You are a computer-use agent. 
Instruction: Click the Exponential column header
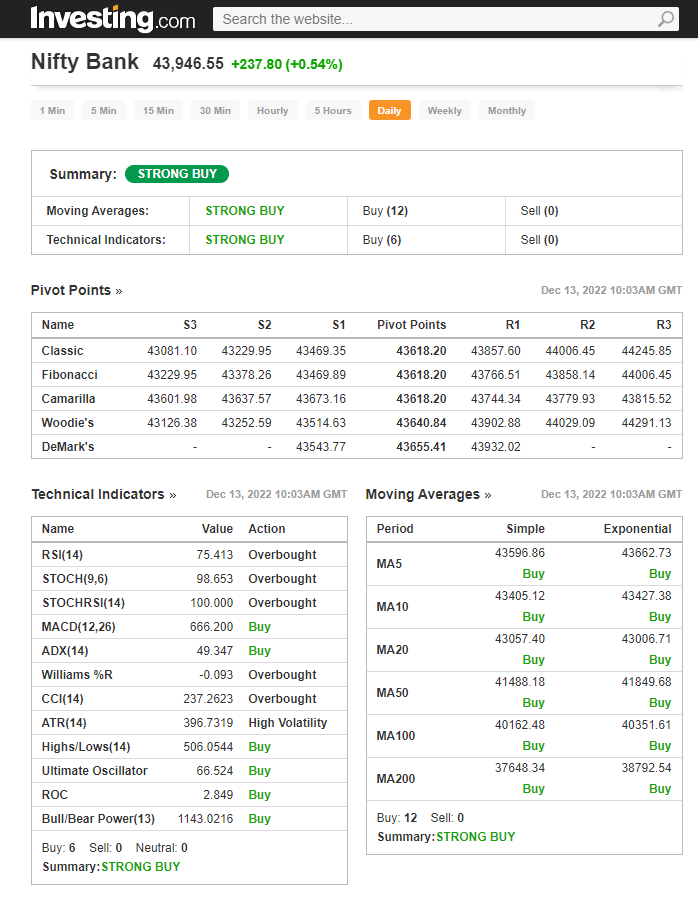click(x=637, y=529)
